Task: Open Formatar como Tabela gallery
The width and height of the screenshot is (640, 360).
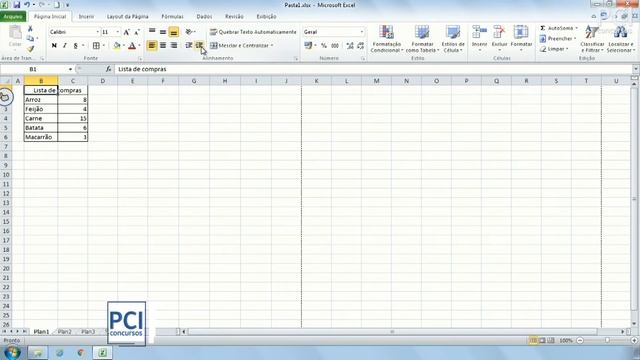Action: pos(422,39)
